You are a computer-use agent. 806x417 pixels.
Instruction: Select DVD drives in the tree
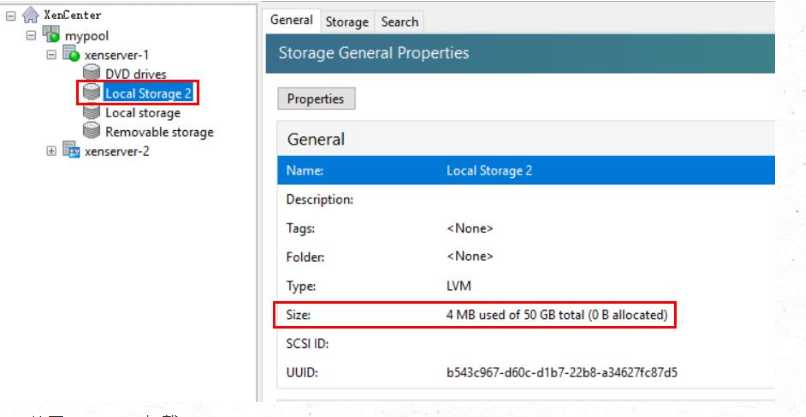[136, 75]
